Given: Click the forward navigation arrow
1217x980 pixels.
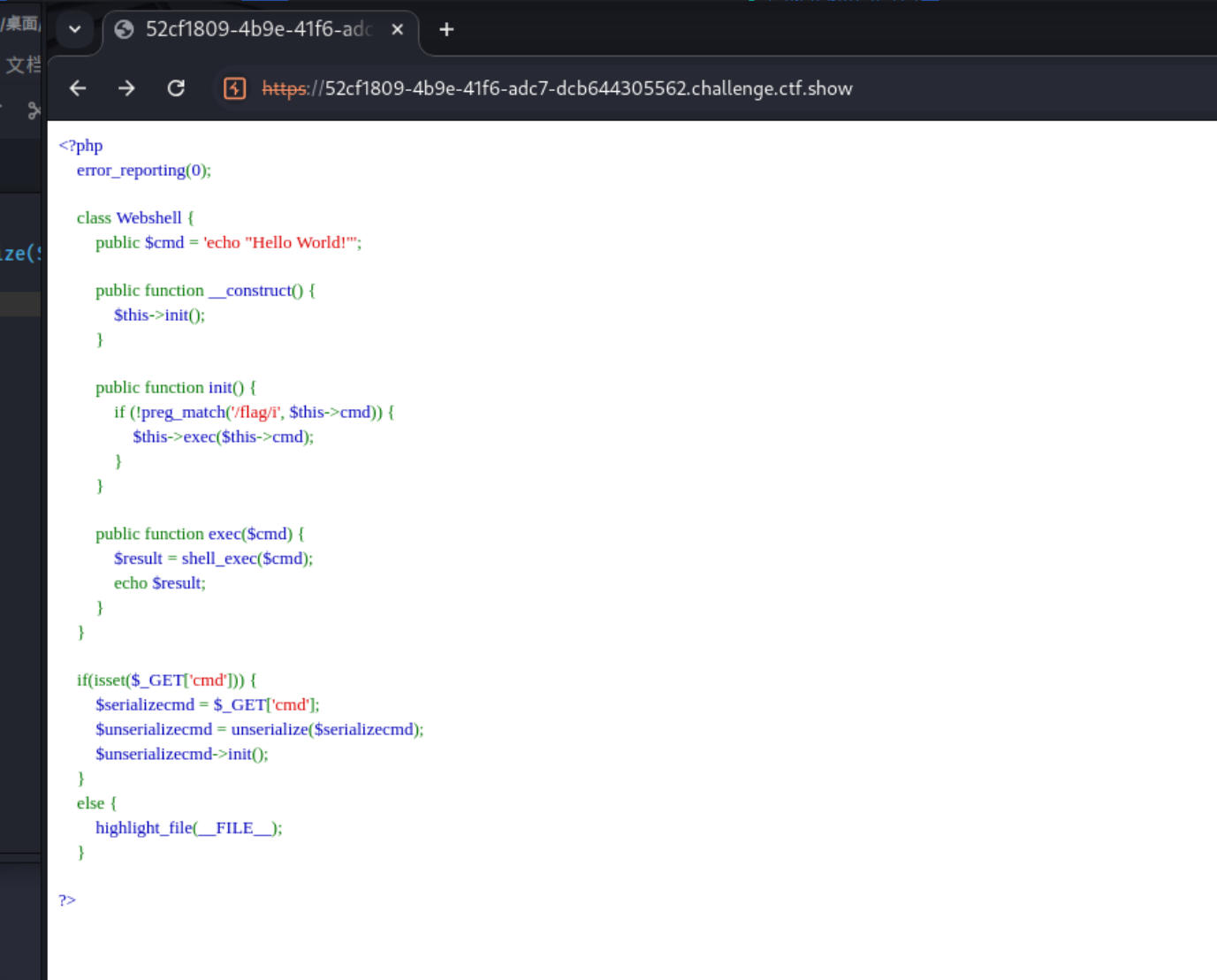Looking at the screenshot, I should pyautogui.click(x=126, y=88).
